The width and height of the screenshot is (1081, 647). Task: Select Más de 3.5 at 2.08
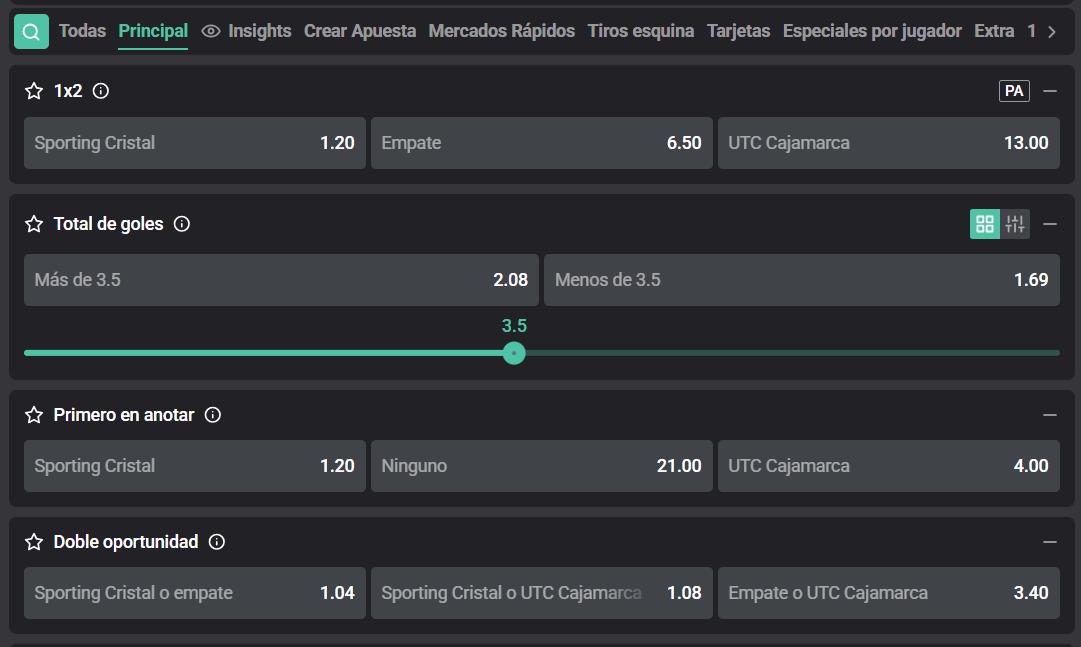point(281,280)
